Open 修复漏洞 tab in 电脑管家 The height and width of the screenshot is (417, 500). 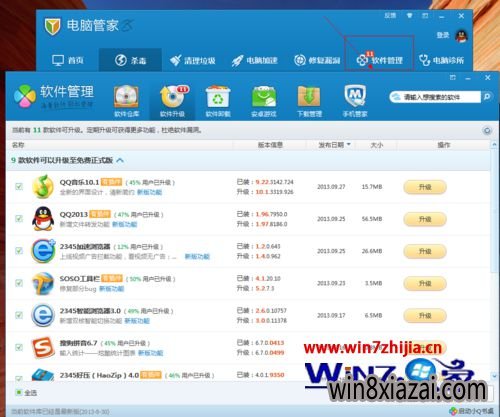click(317, 60)
